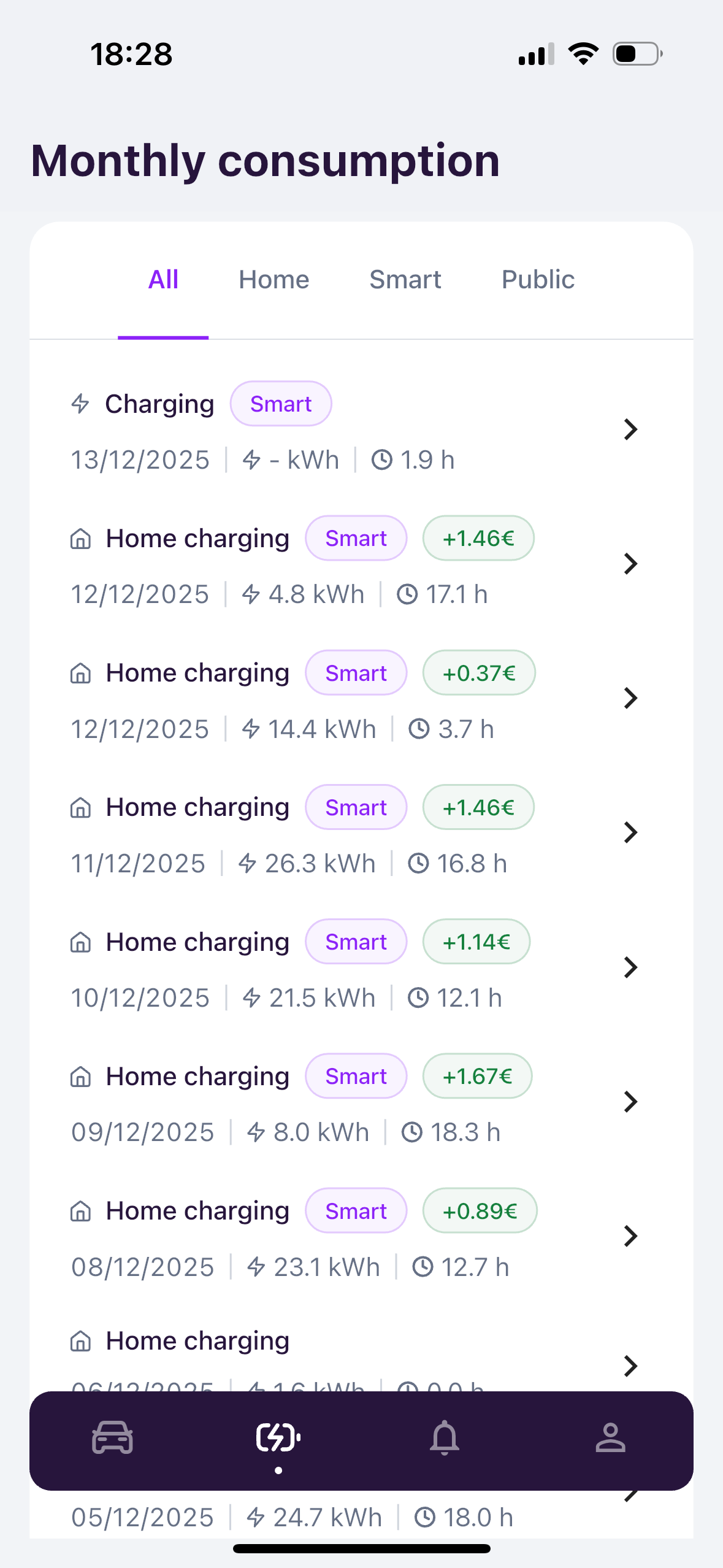The height and width of the screenshot is (1568, 723).
Task: Open 08/12/2025 session details chevron
Action: (630, 1236)
